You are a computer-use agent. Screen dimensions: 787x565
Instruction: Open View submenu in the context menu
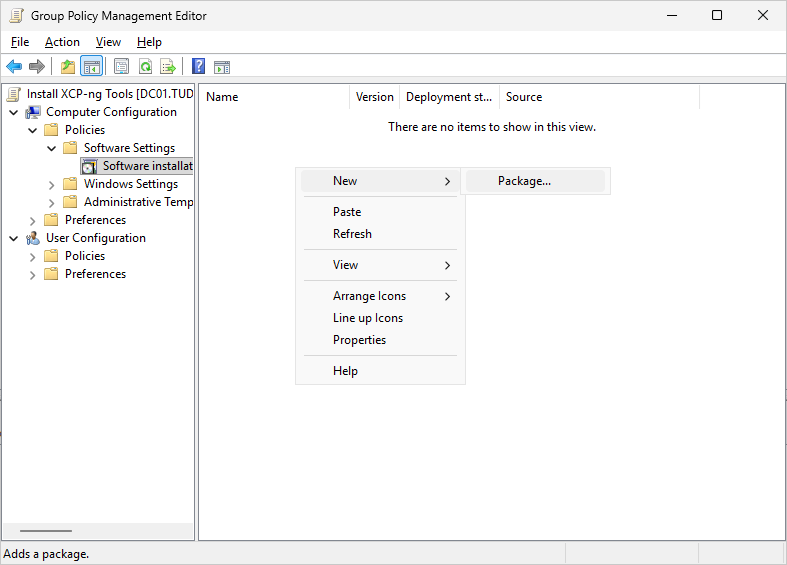380,265
